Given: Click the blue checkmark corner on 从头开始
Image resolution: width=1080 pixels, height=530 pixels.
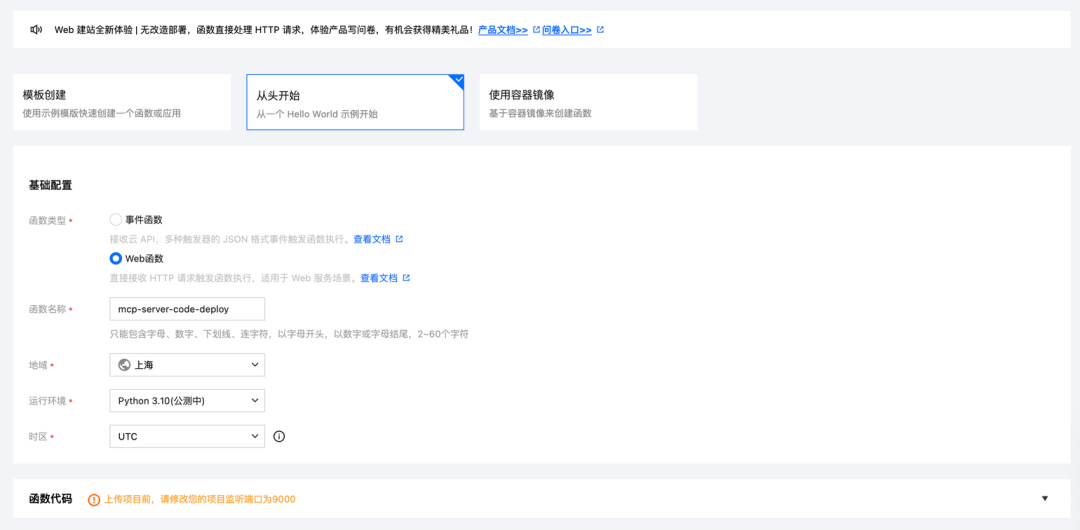Looking at the screenshot, I should tap(458, 81).
